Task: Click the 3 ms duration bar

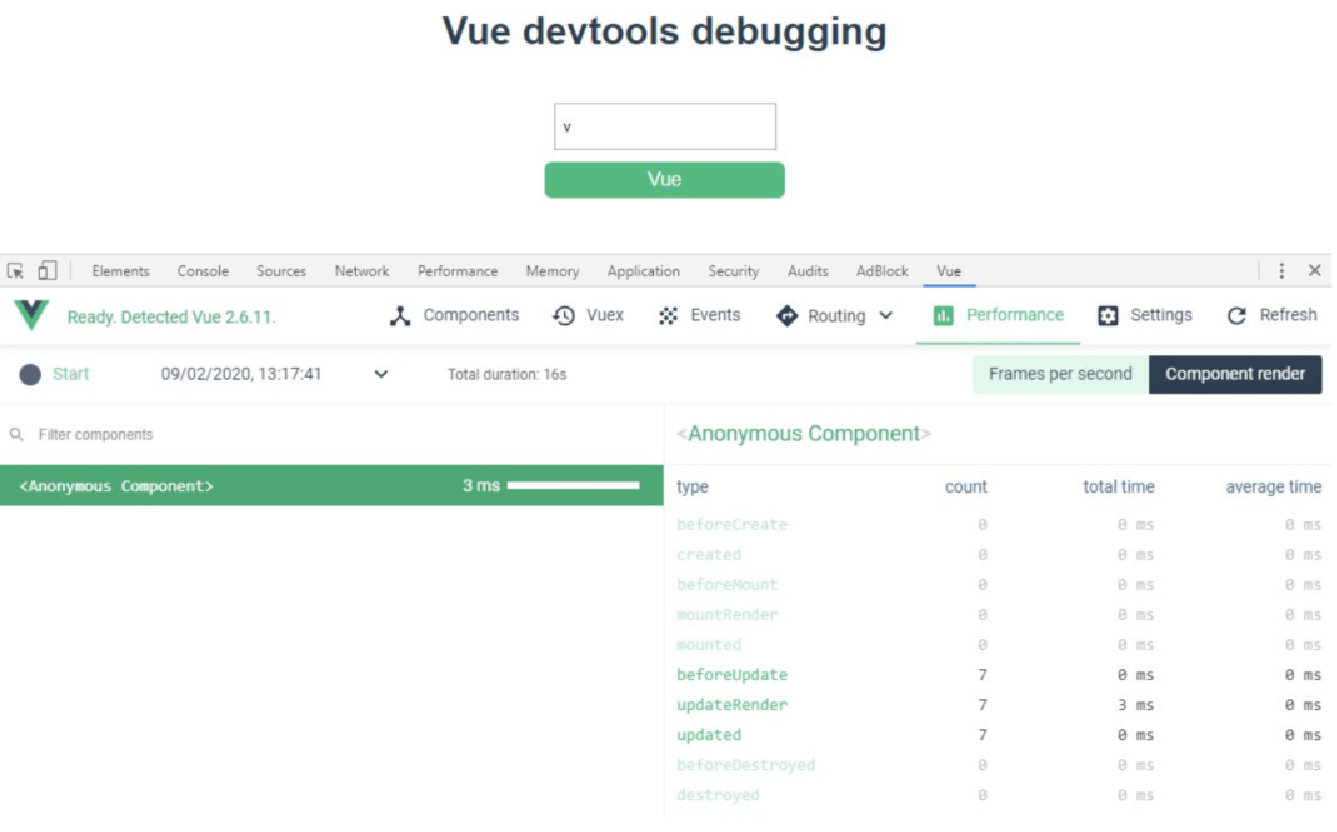Action: (x=573, y=486)
